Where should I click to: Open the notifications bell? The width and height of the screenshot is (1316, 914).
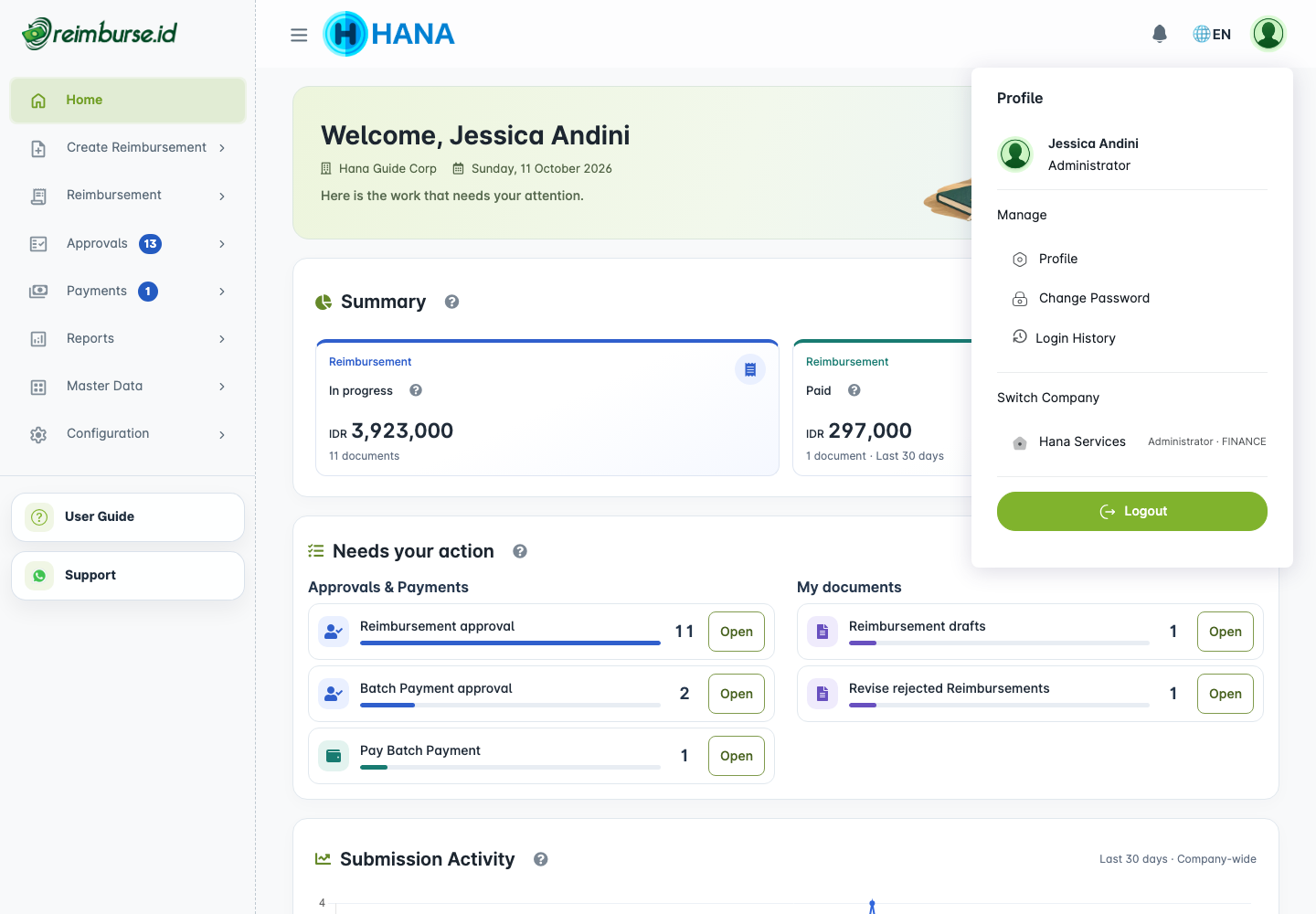click(1160, 34)
